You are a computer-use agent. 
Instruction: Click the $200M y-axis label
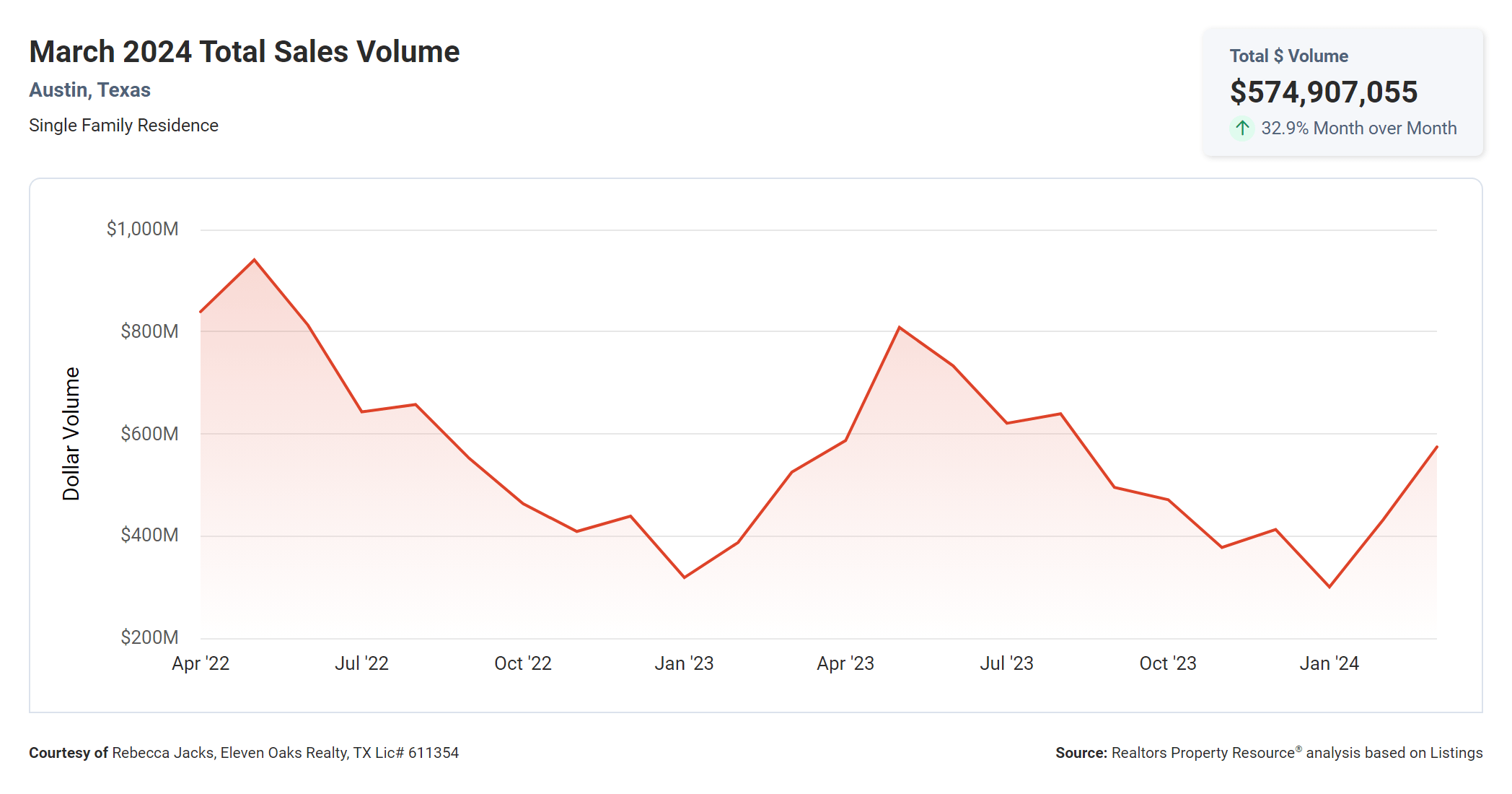coord(149,637)
